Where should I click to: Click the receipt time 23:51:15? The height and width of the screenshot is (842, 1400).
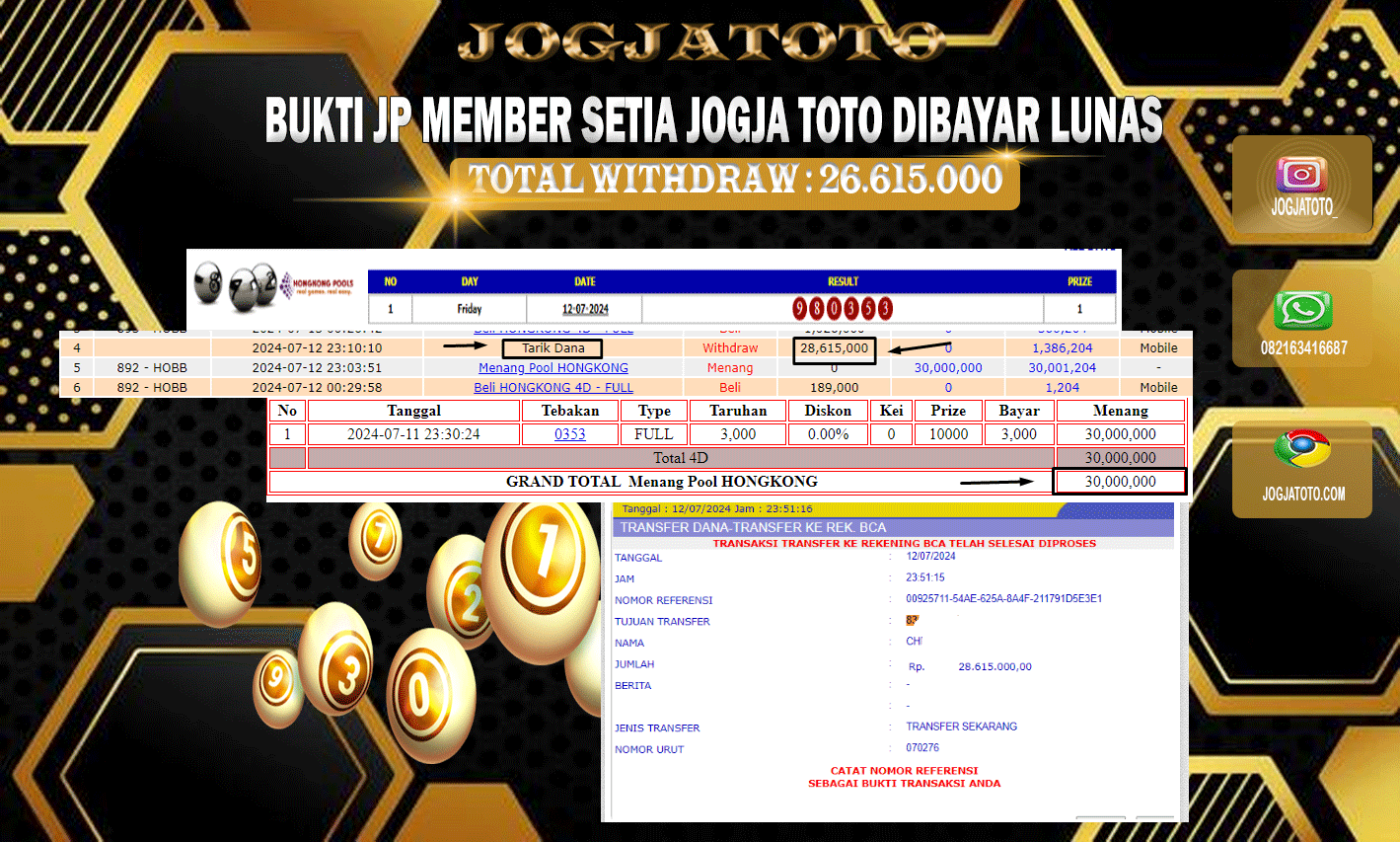925,577
